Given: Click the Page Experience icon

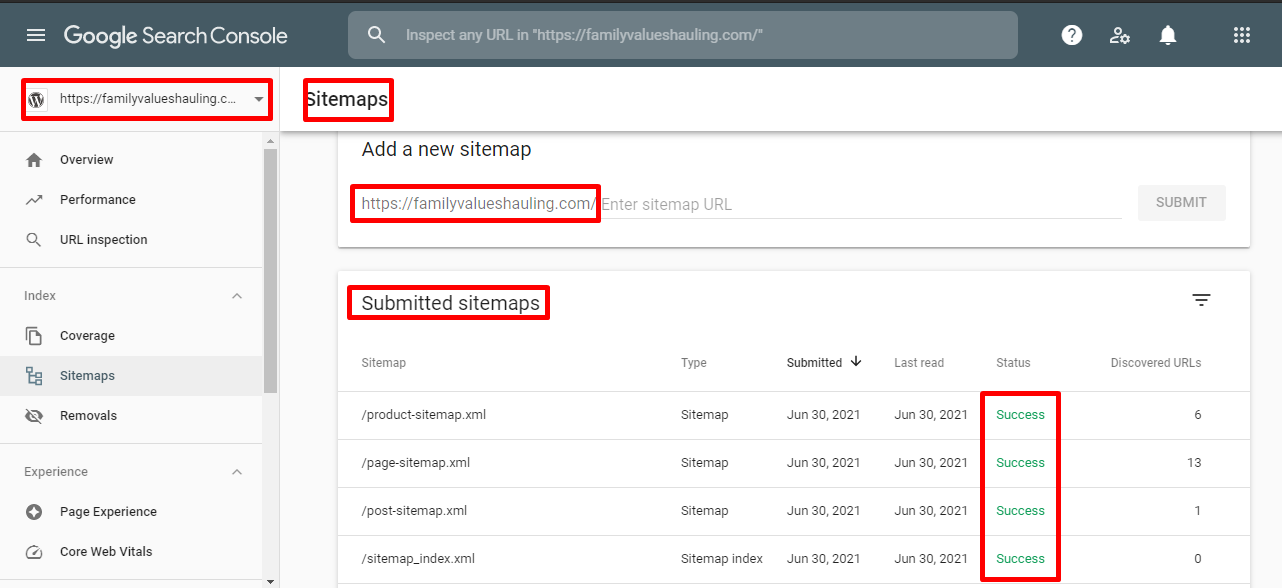Looking at the screenshot, I should [33, 511].
